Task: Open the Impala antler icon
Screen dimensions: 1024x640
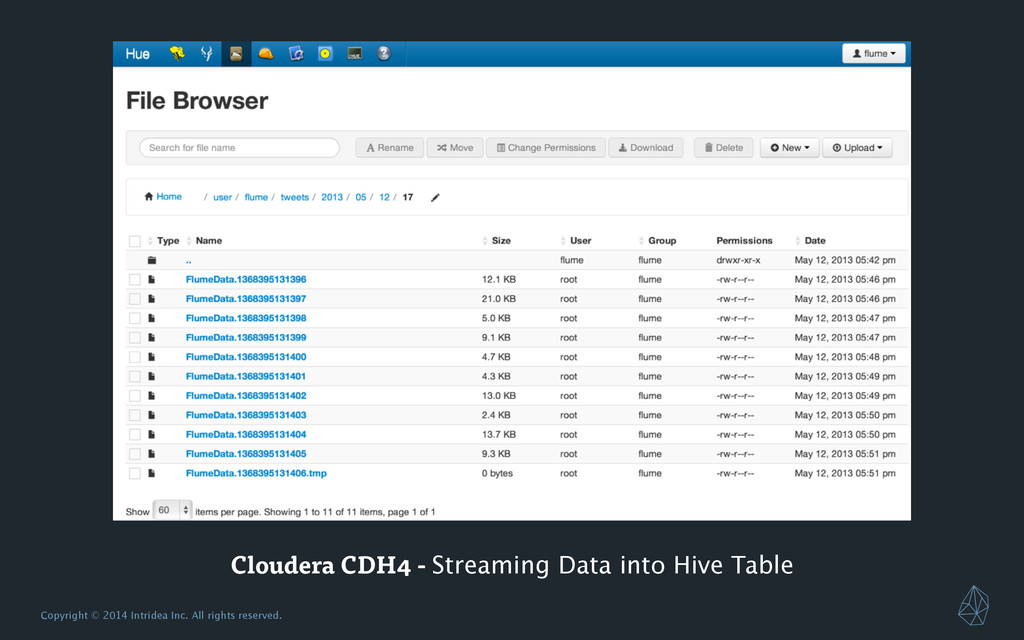Action: [206, 54]
